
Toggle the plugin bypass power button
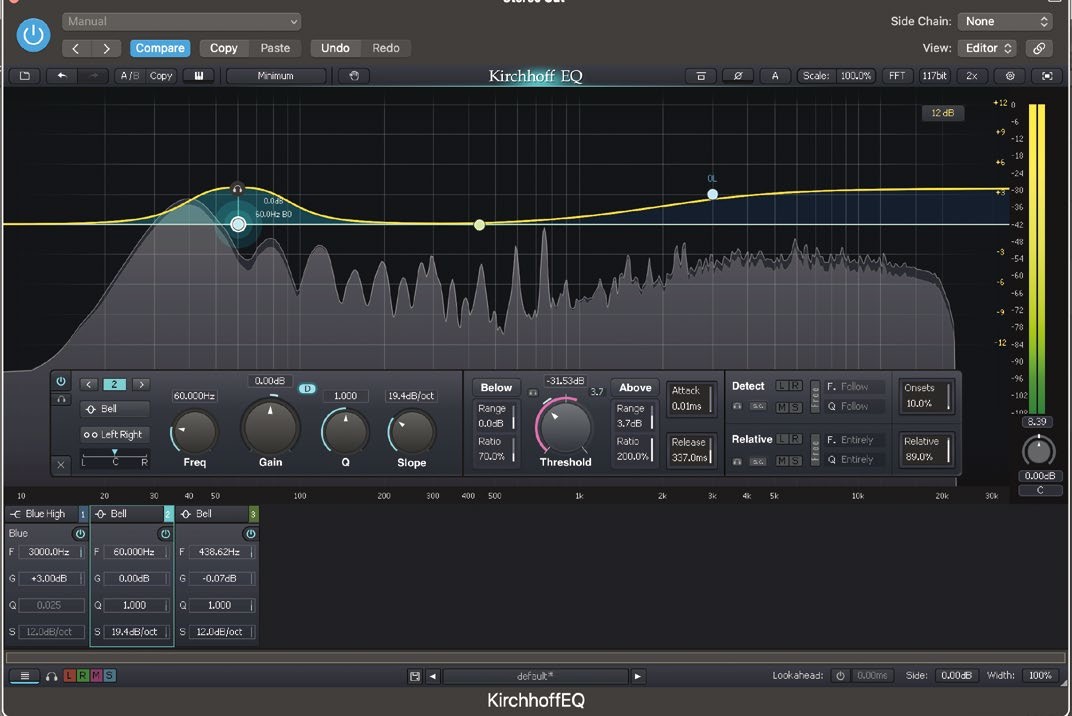[33, 35]
